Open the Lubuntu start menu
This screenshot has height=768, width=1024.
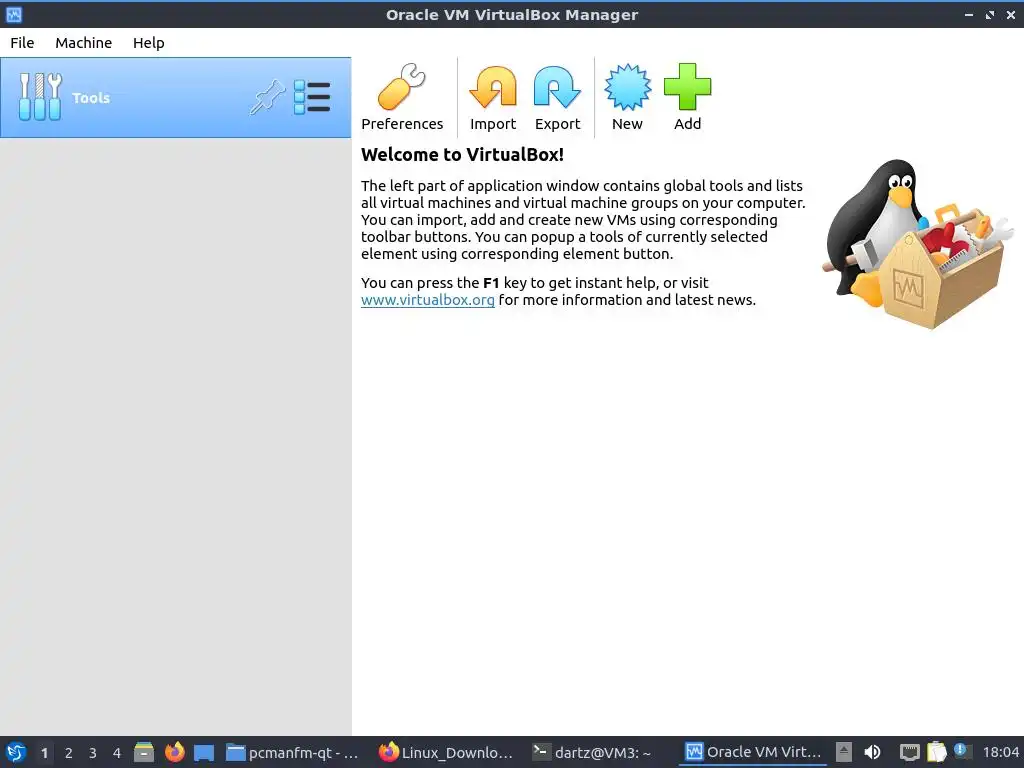16,752
